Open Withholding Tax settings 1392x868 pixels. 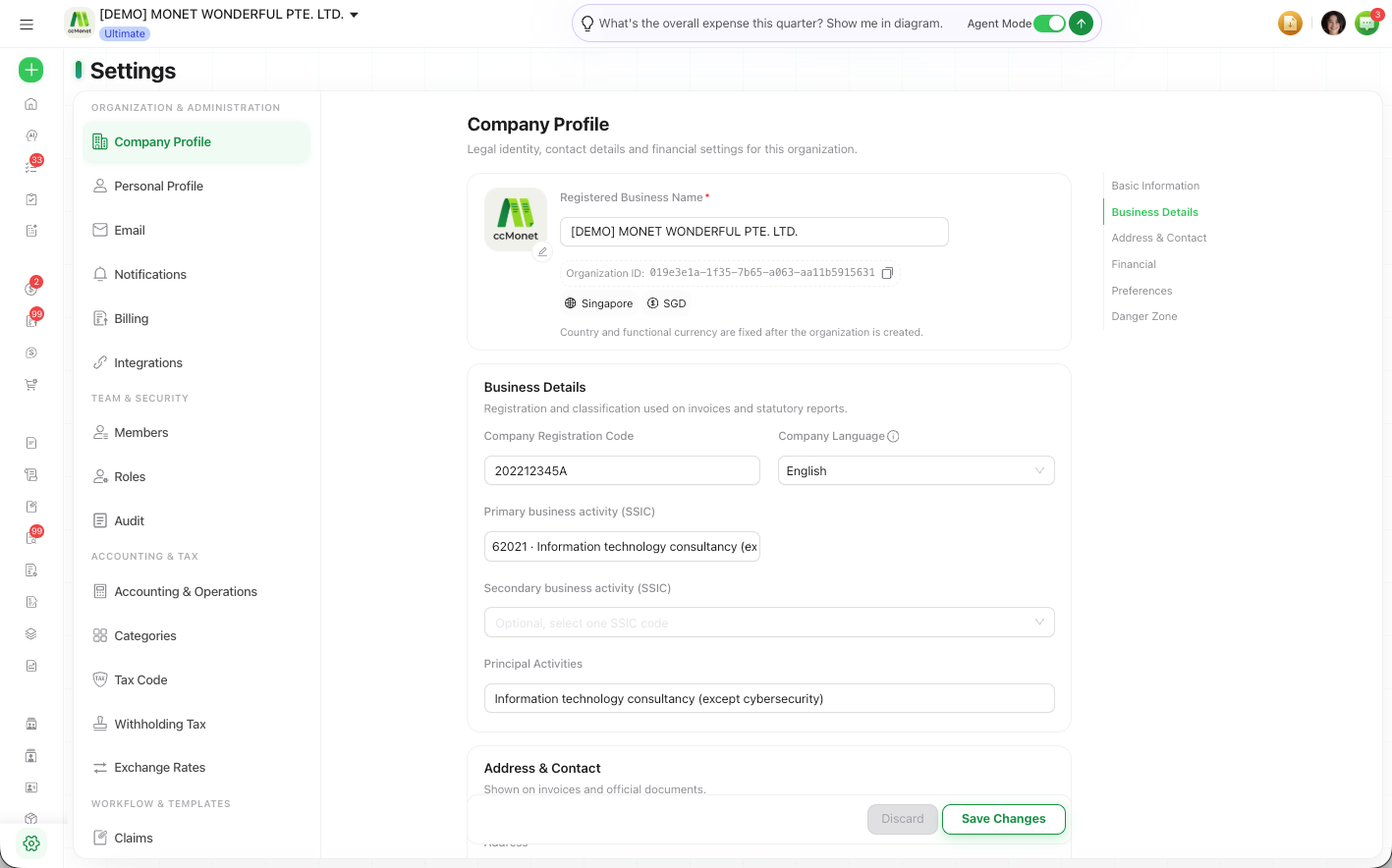(x=196, y=724)
